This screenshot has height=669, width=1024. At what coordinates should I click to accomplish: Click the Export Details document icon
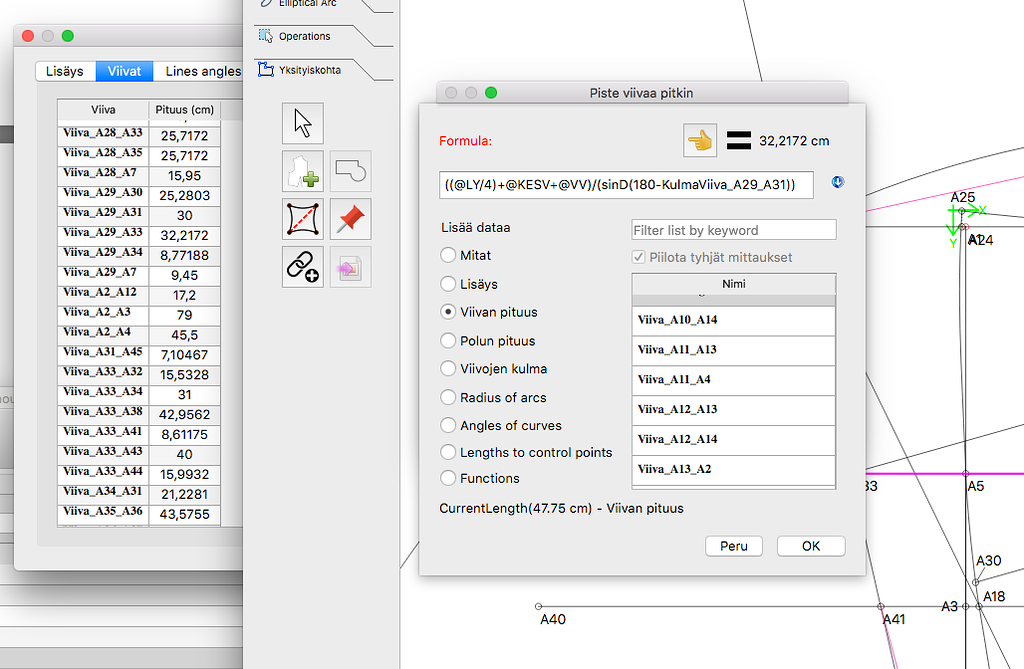pos(350,266)
